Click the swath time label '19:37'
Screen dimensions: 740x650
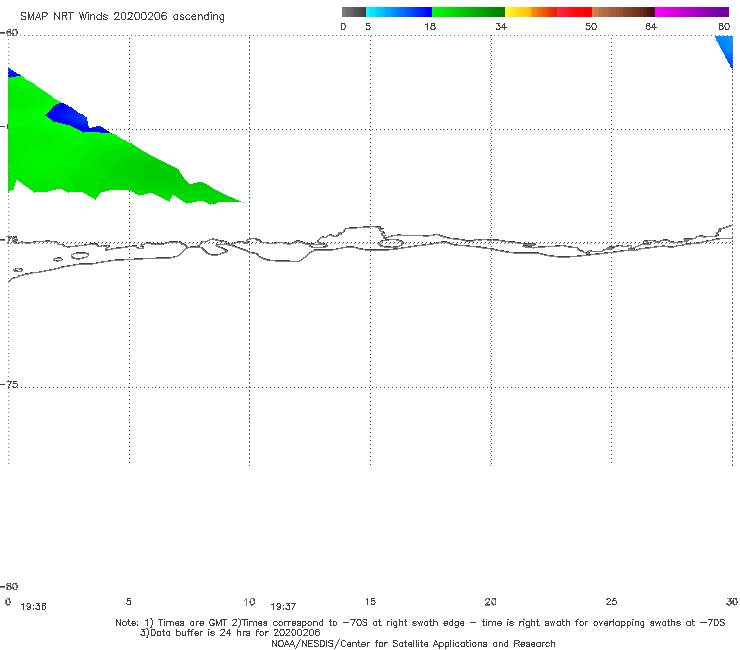click(283, 607)
